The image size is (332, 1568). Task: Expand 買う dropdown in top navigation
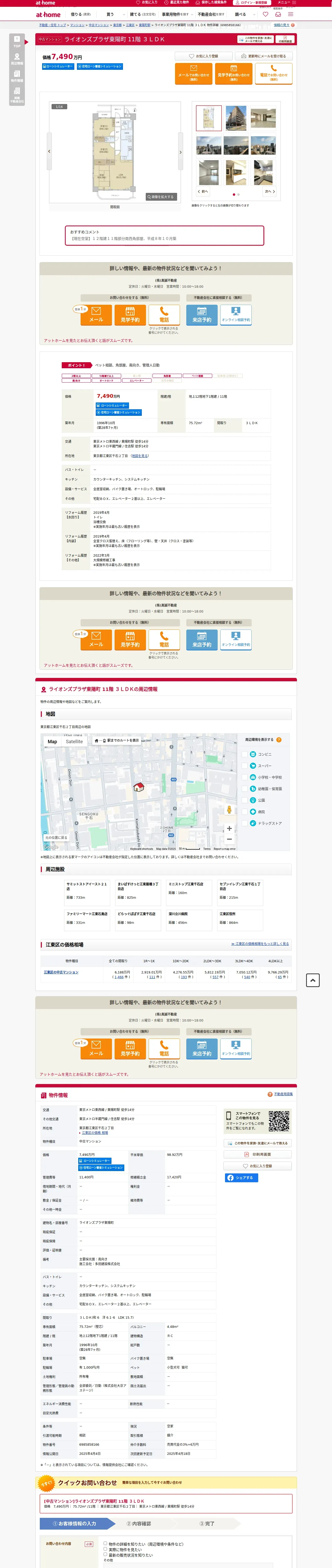point(110,14)
